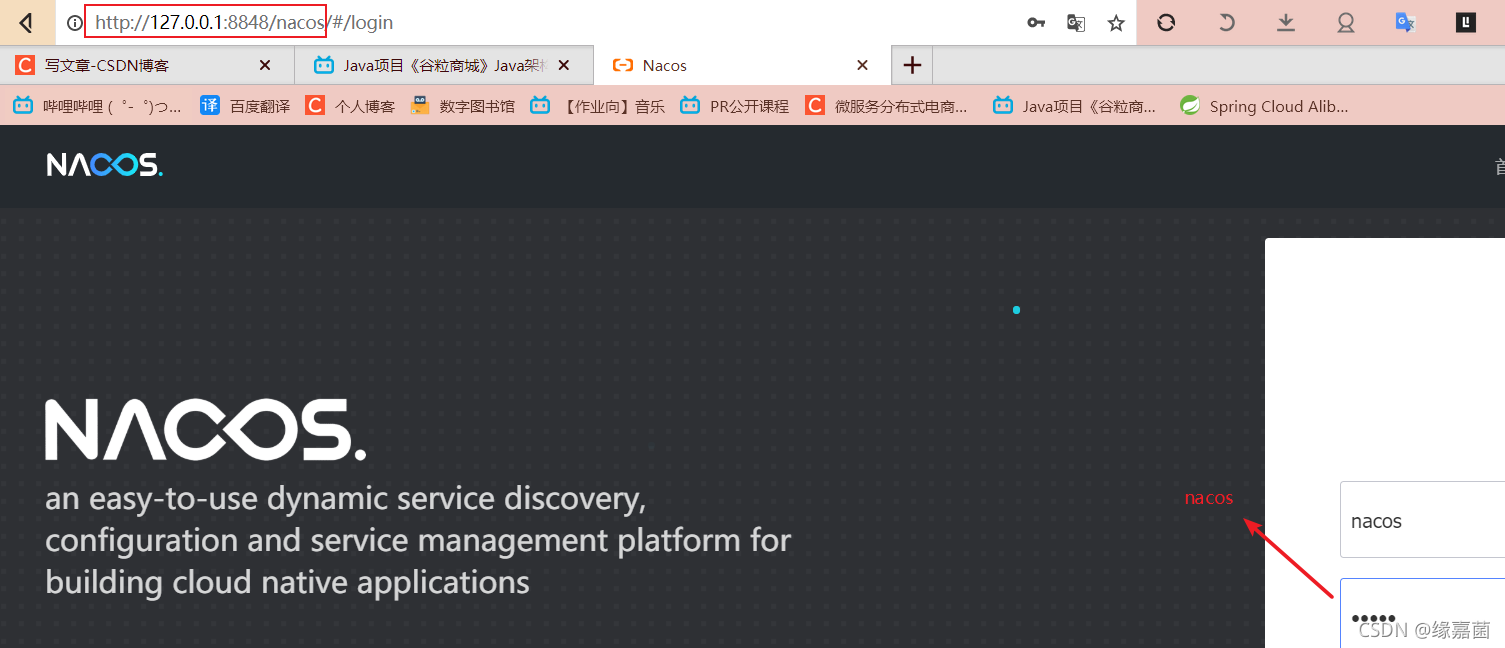Open the 哔哩哔哩 bookmark
Screen dimensions: 1505x648
coord(97,106)
